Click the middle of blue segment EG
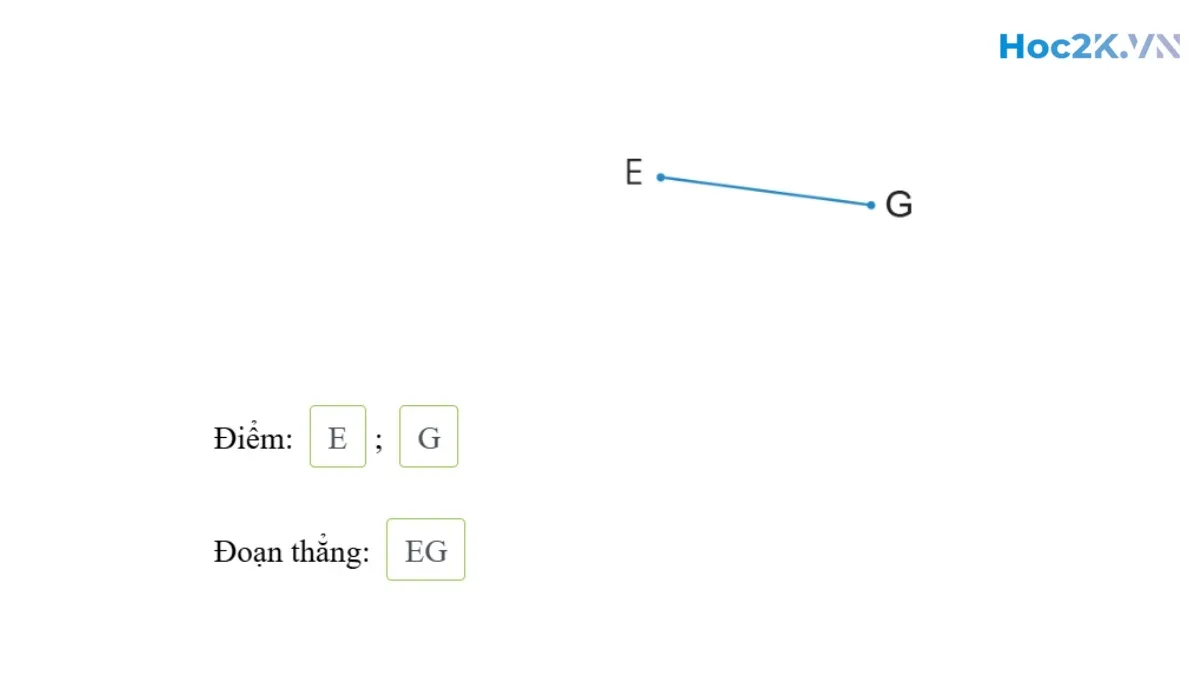Viewport: 1200px width, 675px height. pos(766,191)
